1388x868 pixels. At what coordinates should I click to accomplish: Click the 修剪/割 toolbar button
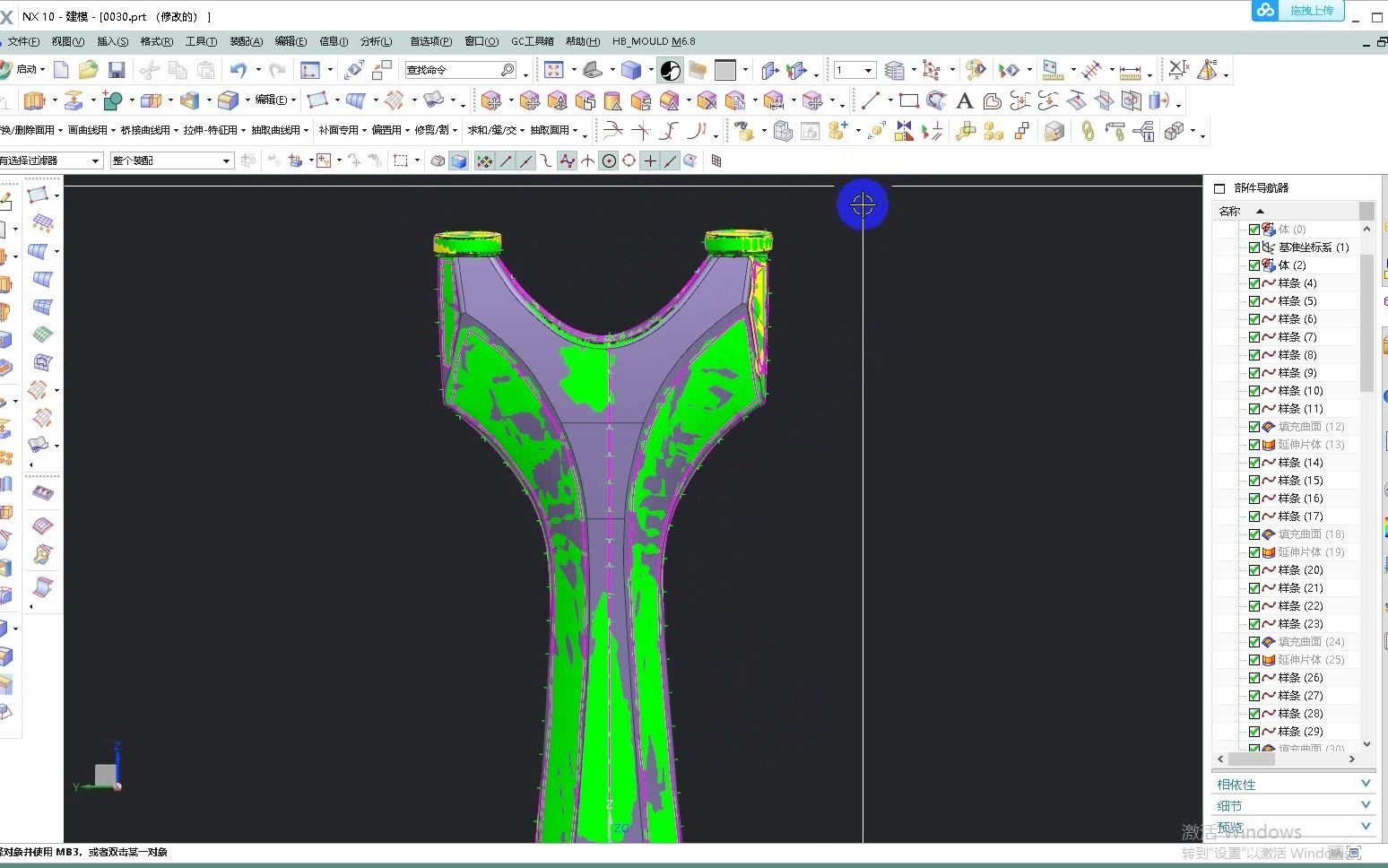click(x=435, y=130)
